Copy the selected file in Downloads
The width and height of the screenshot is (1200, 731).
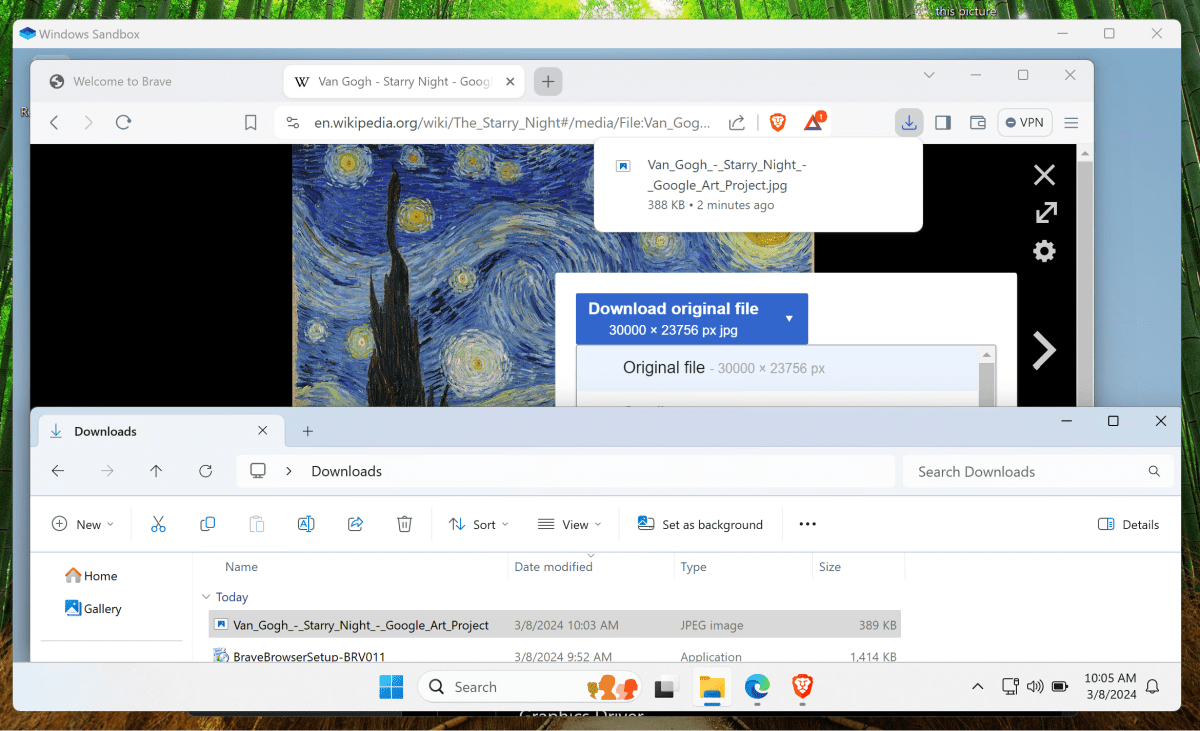207,523
